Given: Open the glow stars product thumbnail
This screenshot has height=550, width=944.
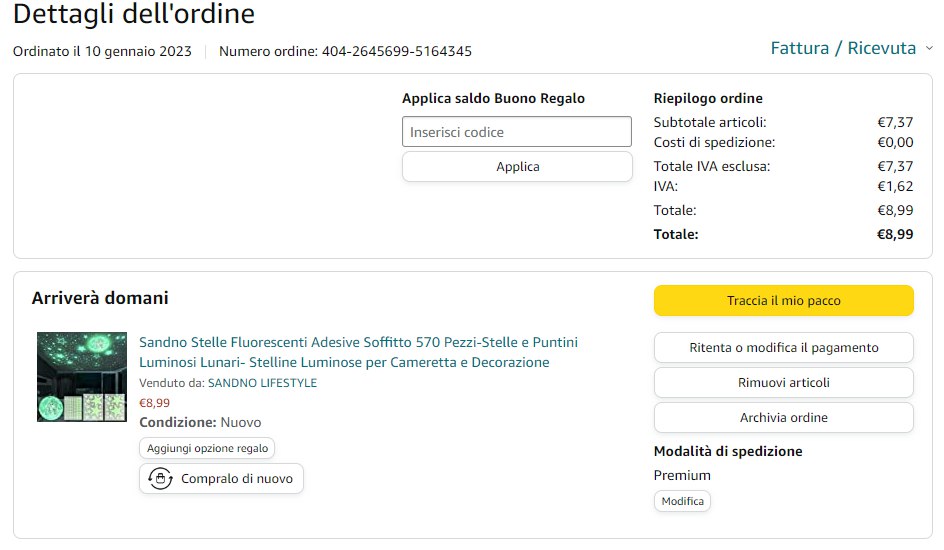Looking at the screenshot, I should pyautogui.click(x=82, y=377).
